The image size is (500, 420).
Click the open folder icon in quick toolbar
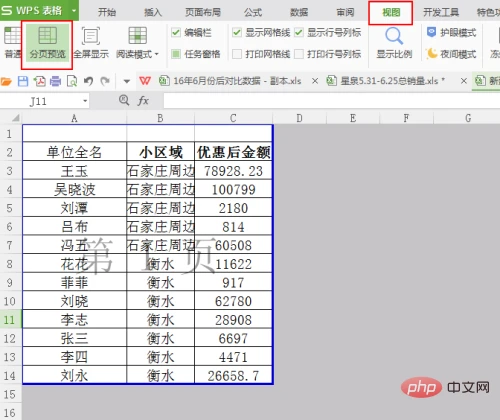[x=6, y=81]
